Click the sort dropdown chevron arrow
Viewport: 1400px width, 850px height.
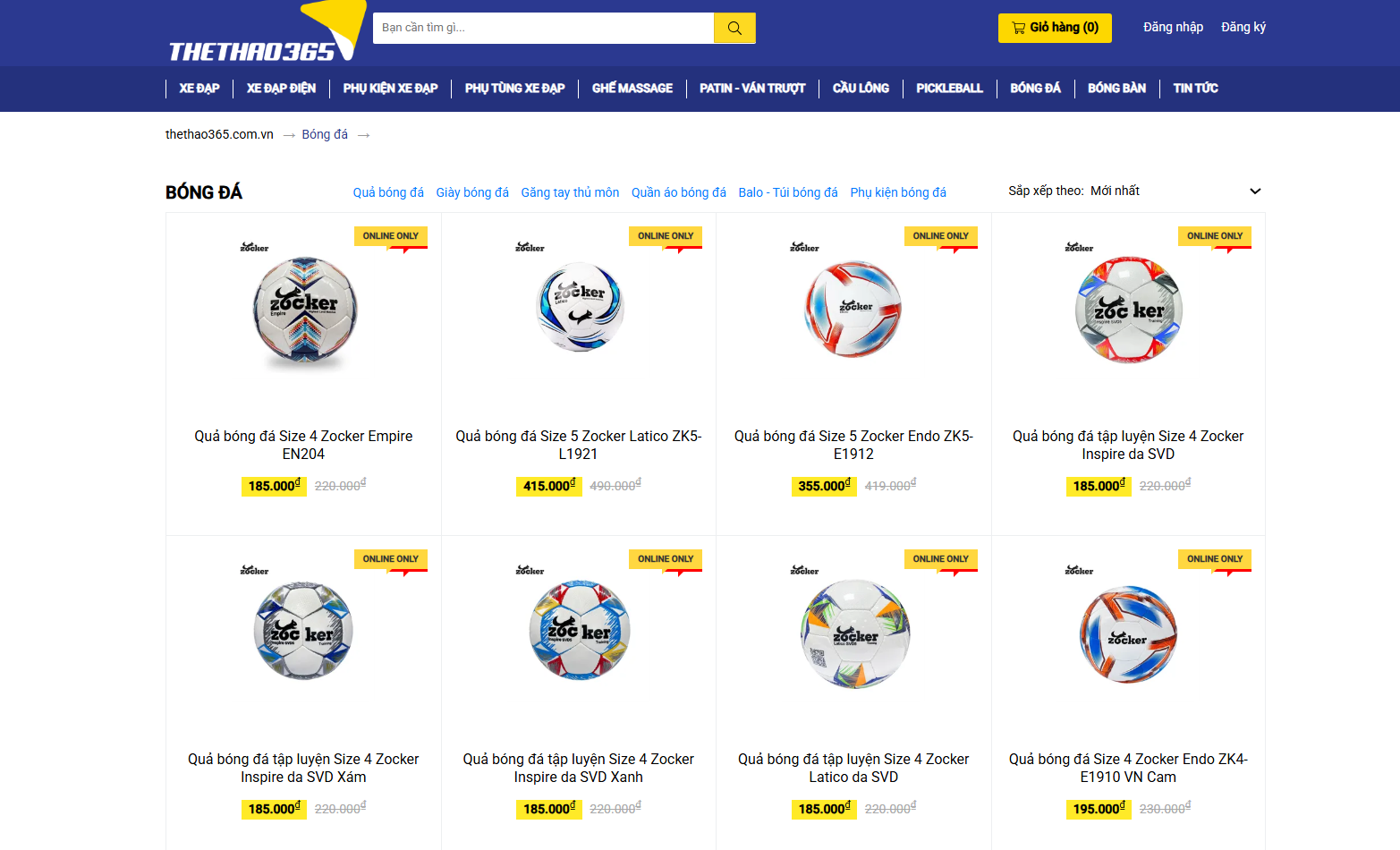click(1255, 191)
